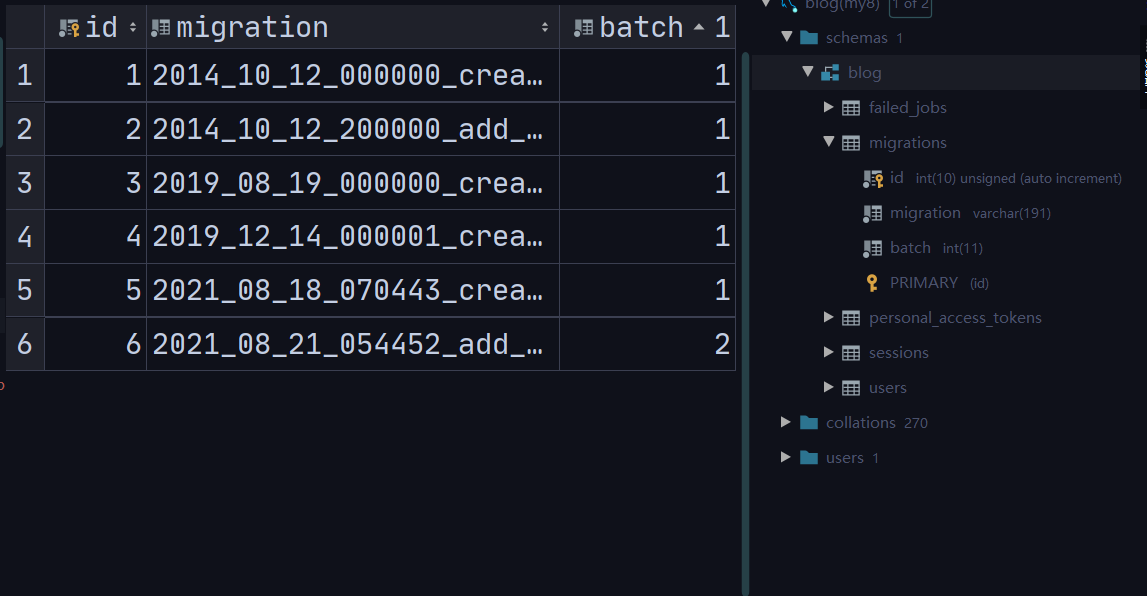Image resolution: width=1147 pixels, height=596 pixels.
Task: Select the migration varchar(191) column
Action: [970, 213]
